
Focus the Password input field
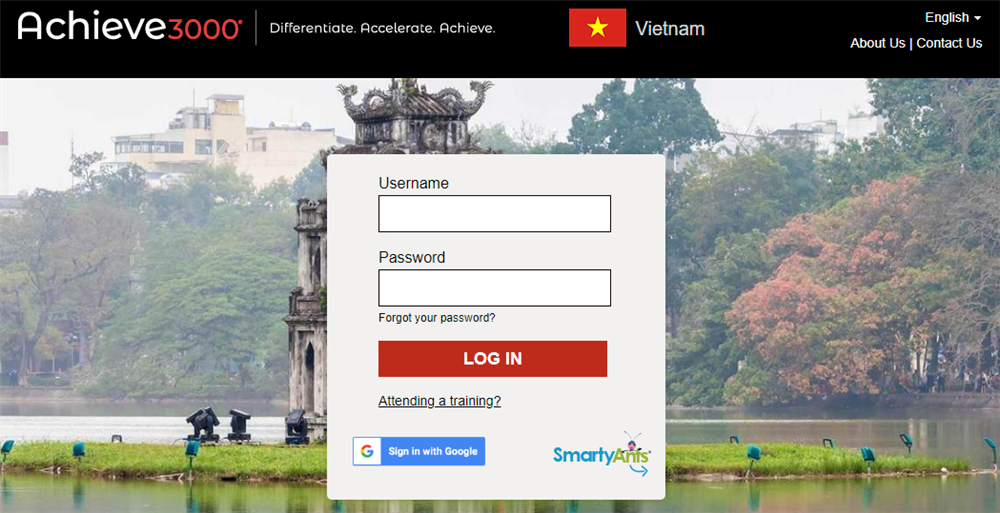[494, 288]
